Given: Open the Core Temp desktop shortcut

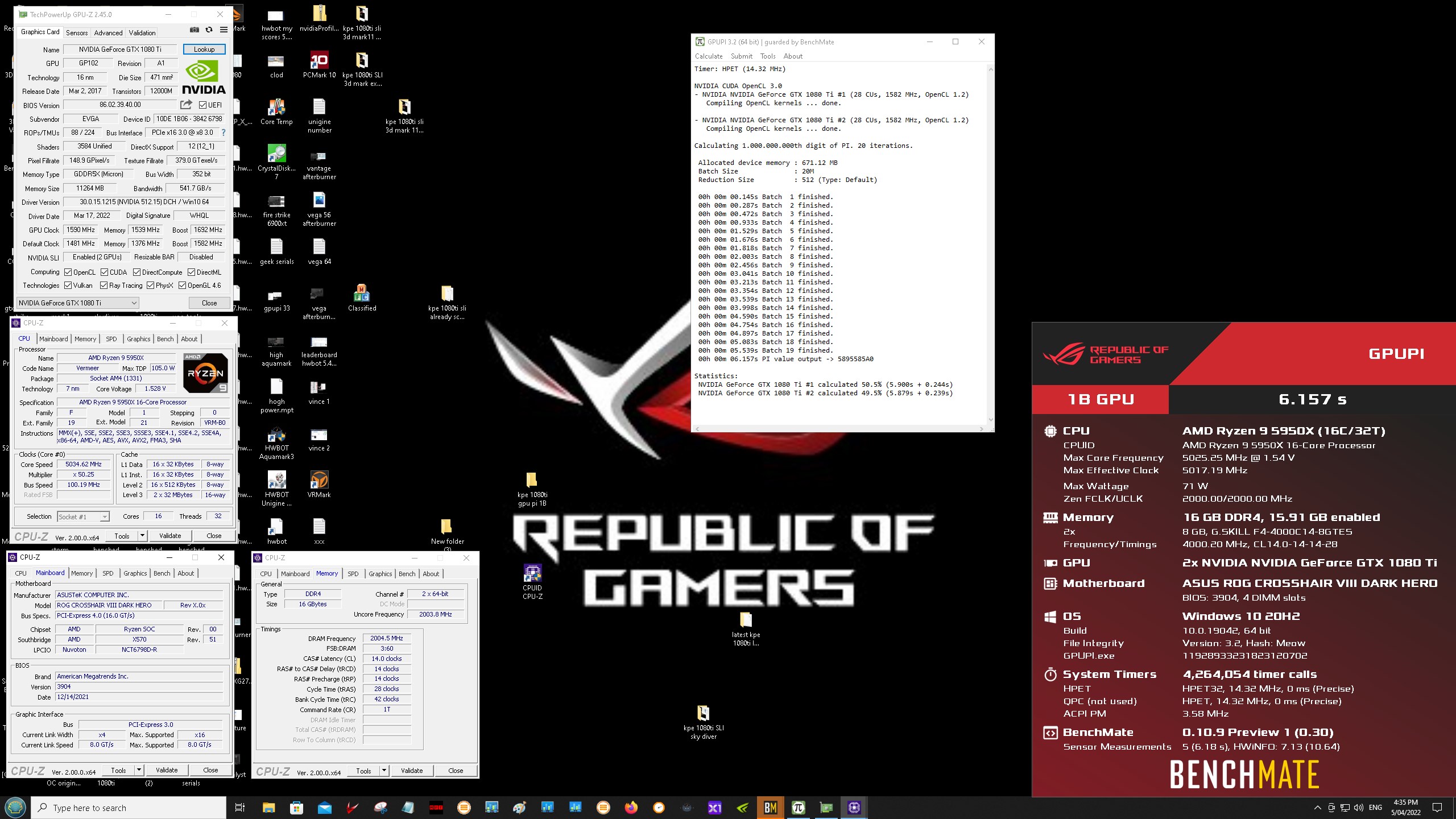Looking at the screenshot, I should pos(276,112).
